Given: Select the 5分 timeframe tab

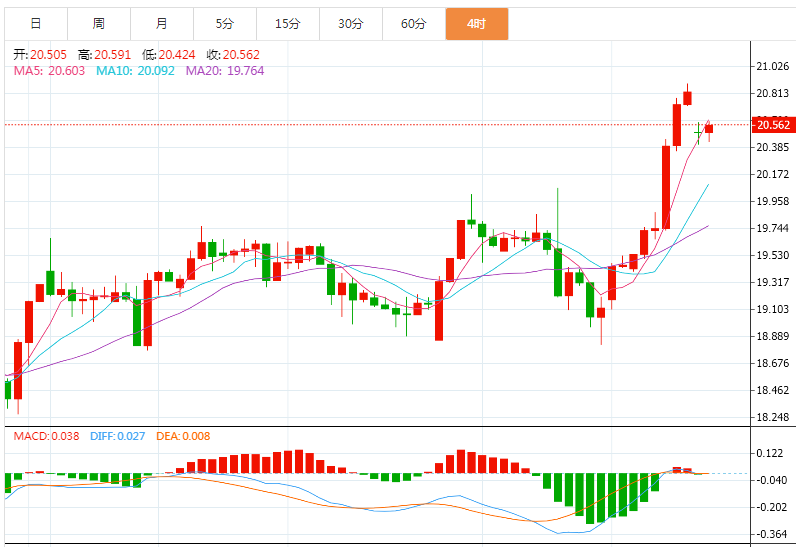Looking at the screenshot, I should 225,24.
